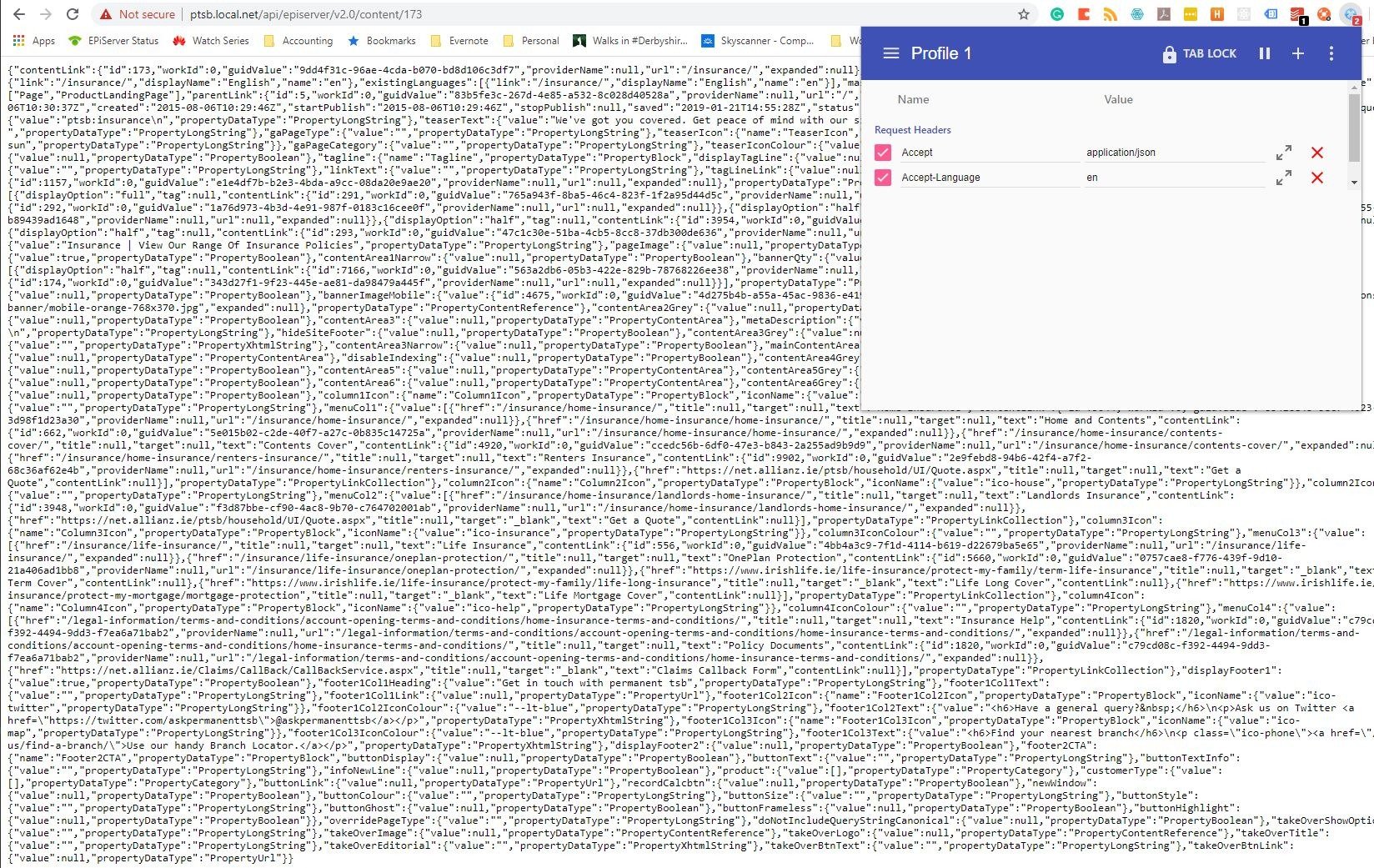The width and height of the screenshot is (1374, 868).
Task: Edit the 'en' header value field
Action: [1176, 178]
